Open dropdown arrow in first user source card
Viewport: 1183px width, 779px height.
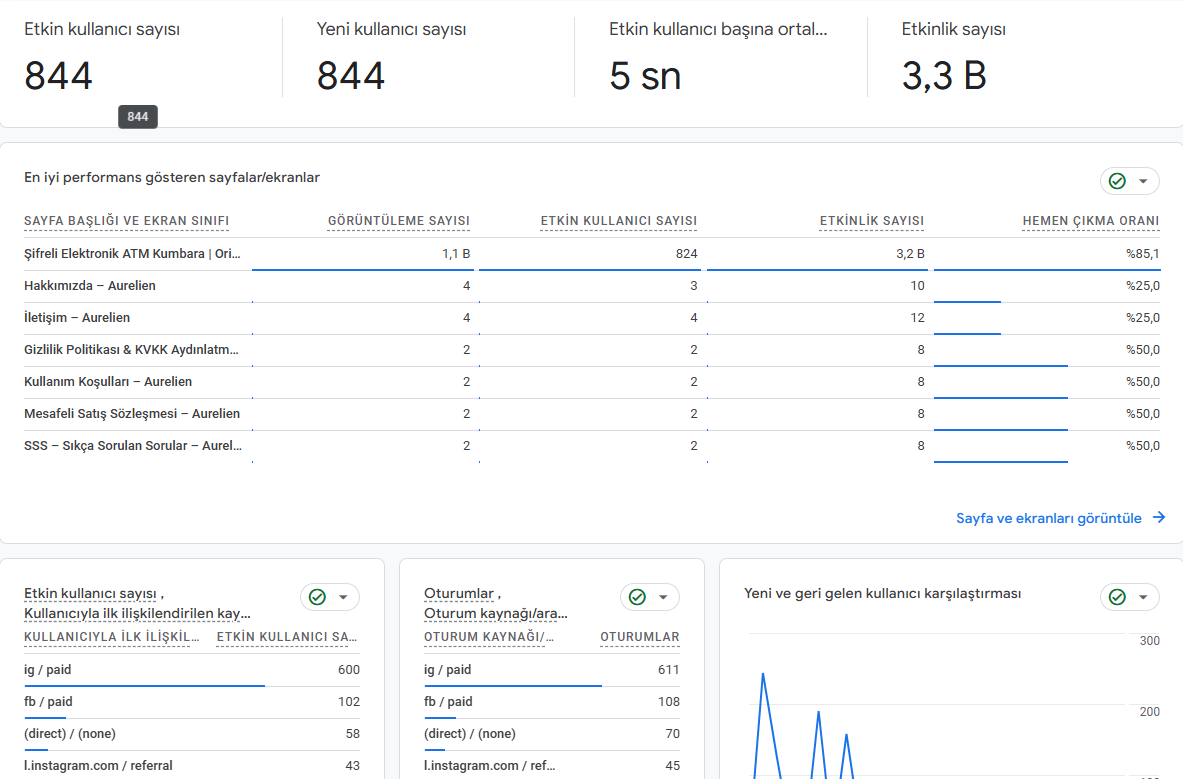coord(343,597)
